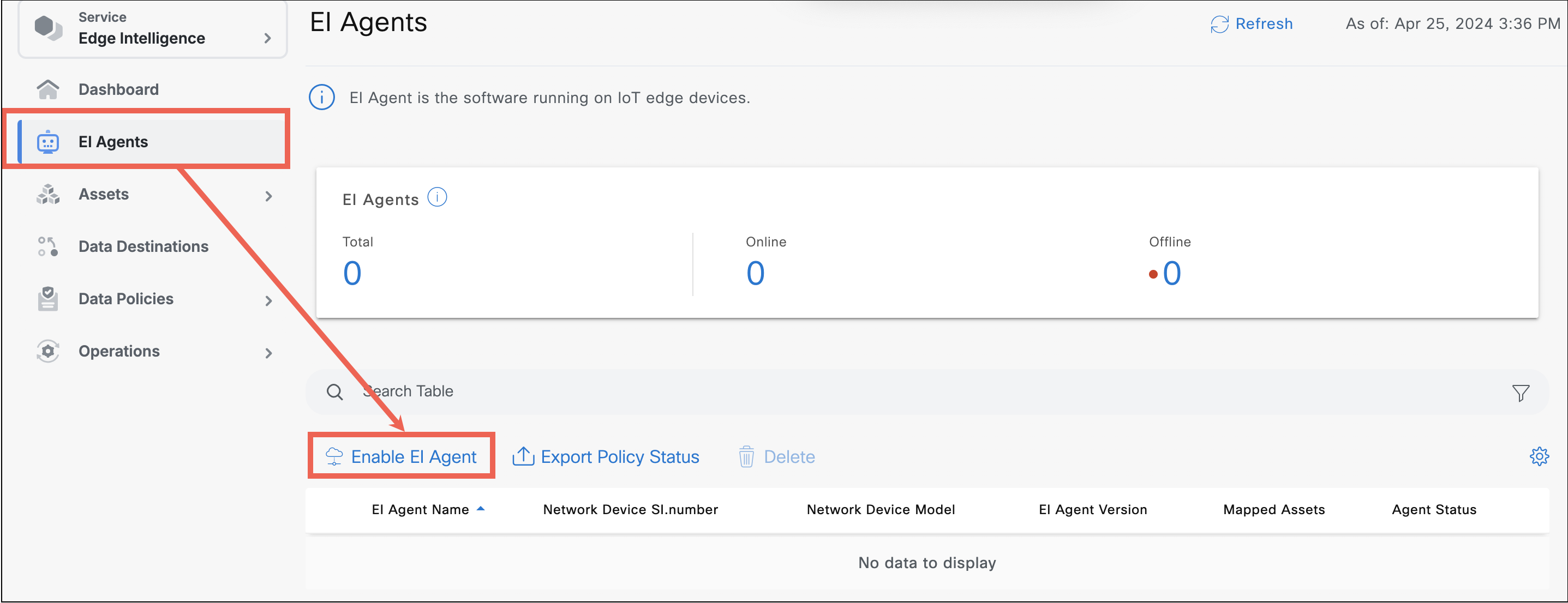Expand the Operations submenu chevron
The height and width of the screenshot is (603, 1568).
[x=268, y=353]
